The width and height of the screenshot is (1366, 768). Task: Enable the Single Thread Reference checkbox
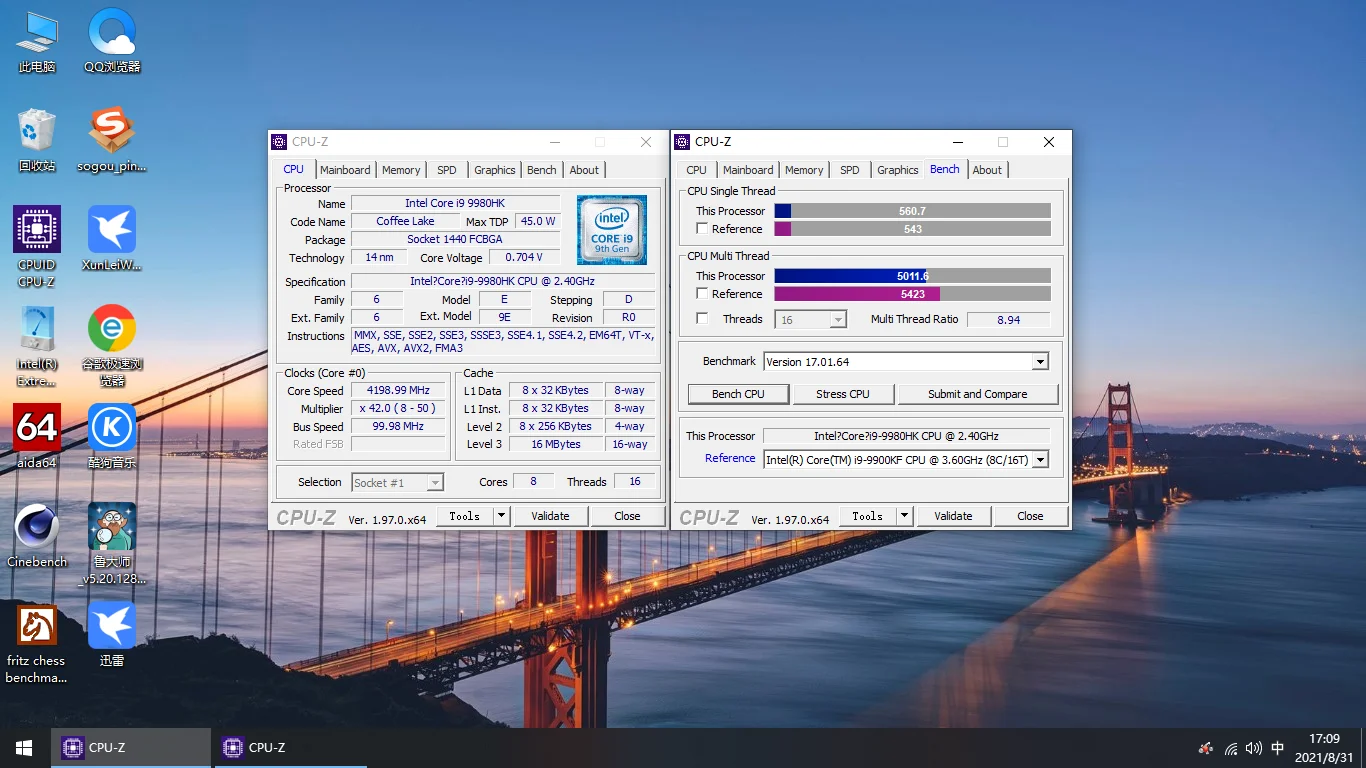point(702,229)
